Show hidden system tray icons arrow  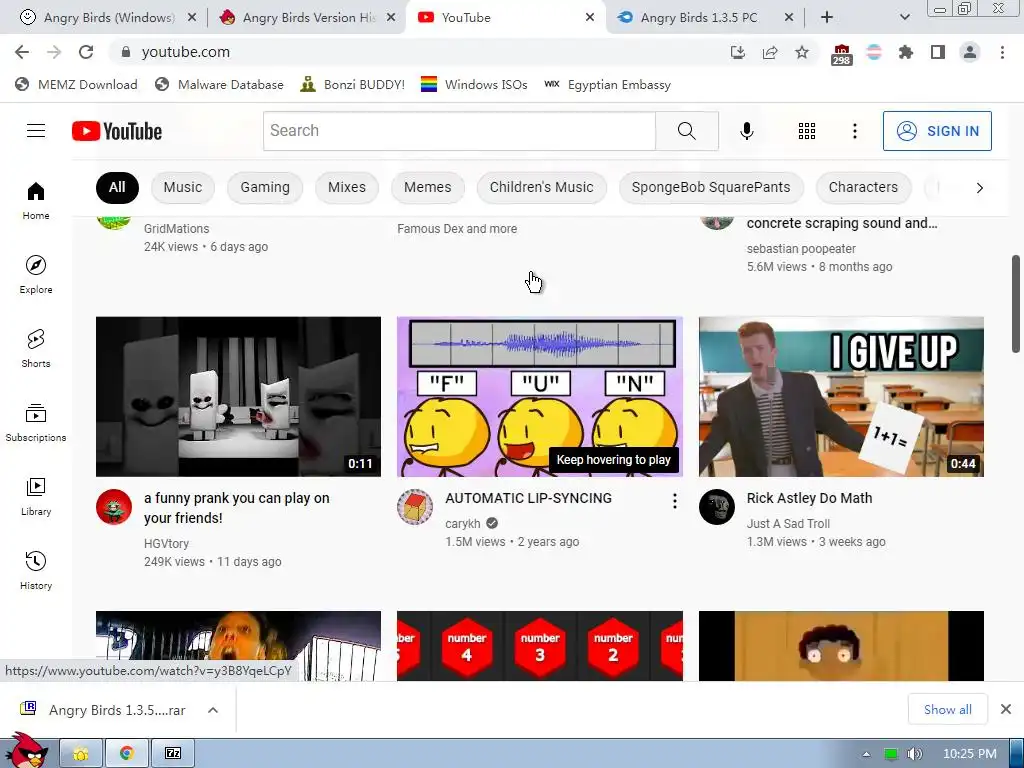(x=866, y=754)
